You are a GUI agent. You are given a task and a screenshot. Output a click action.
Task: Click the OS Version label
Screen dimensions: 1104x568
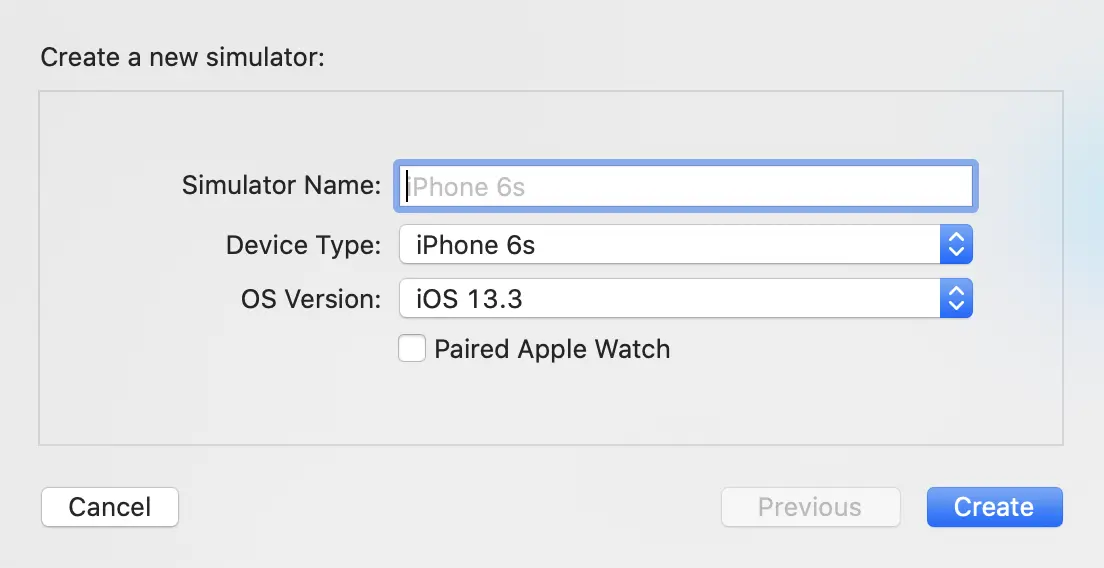click(x=310, y=298)
